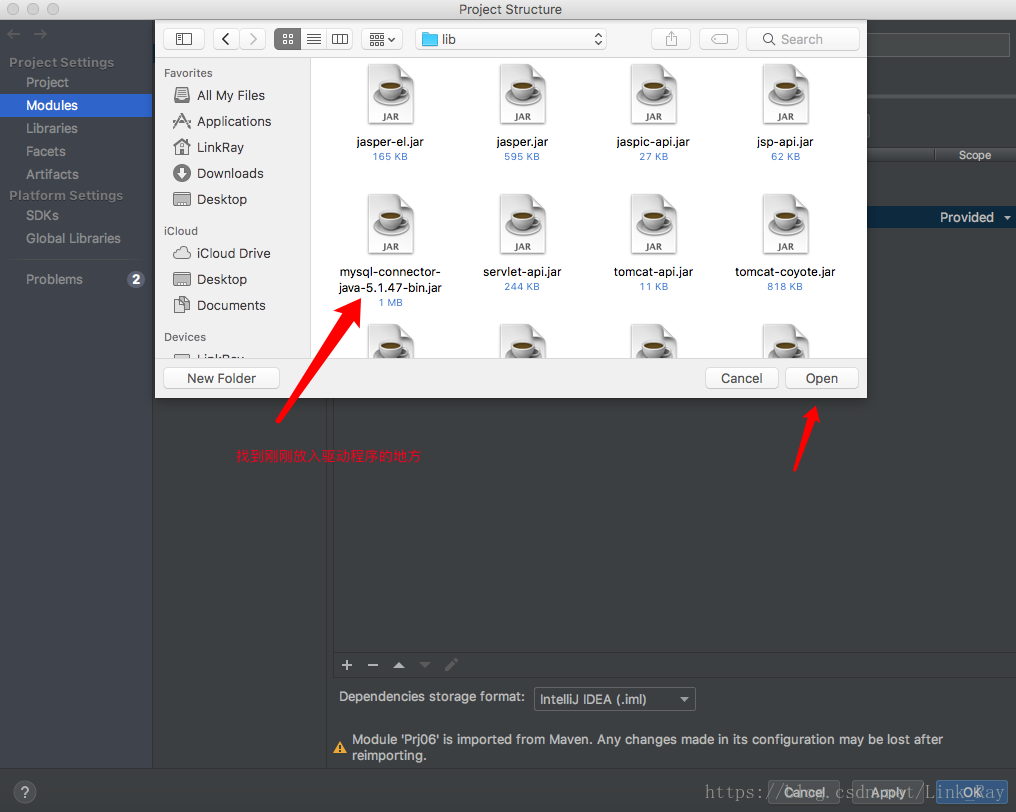The height and width of the screenshot is (812, 1016).
Task: Click the back arrow in Project Structure
Action: [x=14, y=34]
